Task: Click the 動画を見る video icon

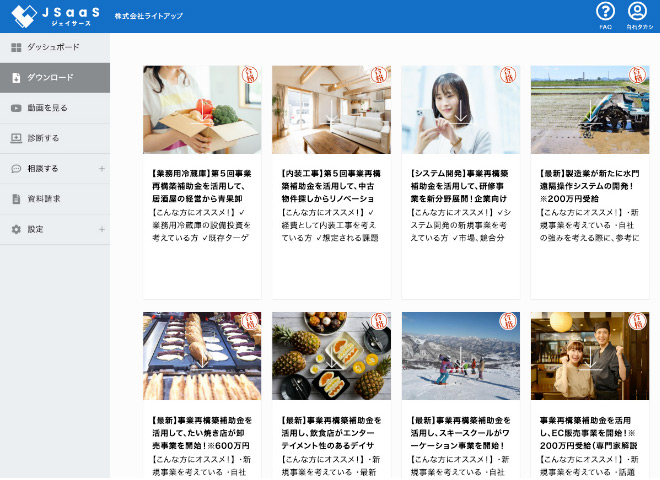Action: pos(16,108)
